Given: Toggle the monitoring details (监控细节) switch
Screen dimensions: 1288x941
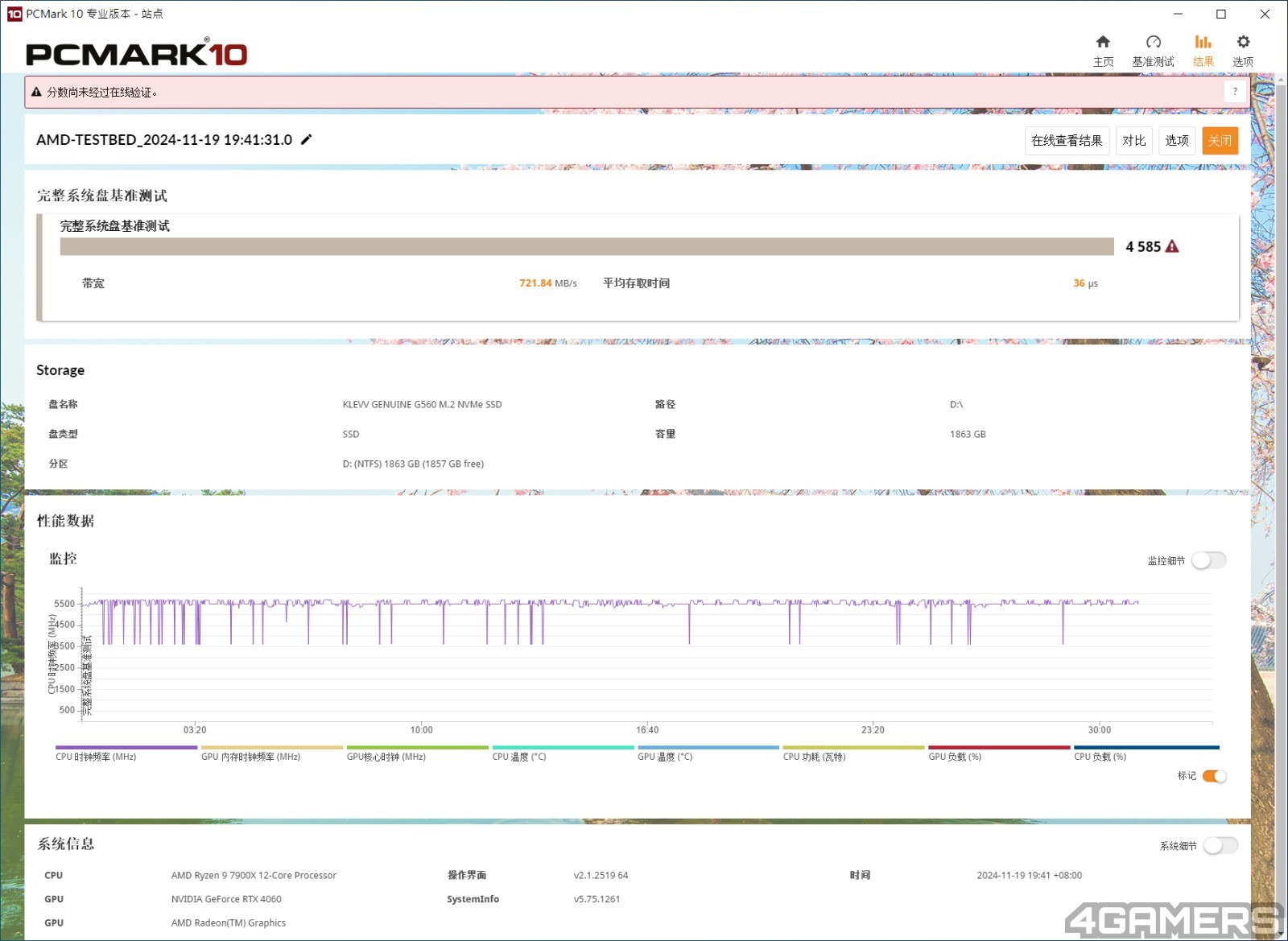Looking at the screenshot, I should (x=1208, y=560).
